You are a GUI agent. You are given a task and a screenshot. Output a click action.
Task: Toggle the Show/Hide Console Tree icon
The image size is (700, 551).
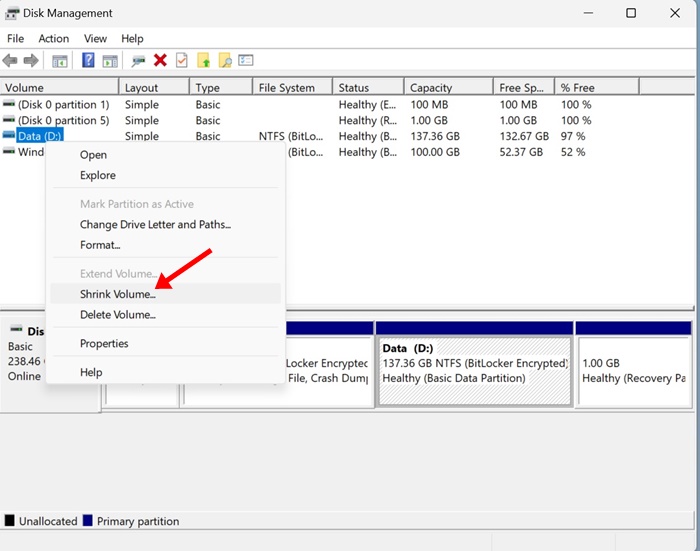point(59,61)
